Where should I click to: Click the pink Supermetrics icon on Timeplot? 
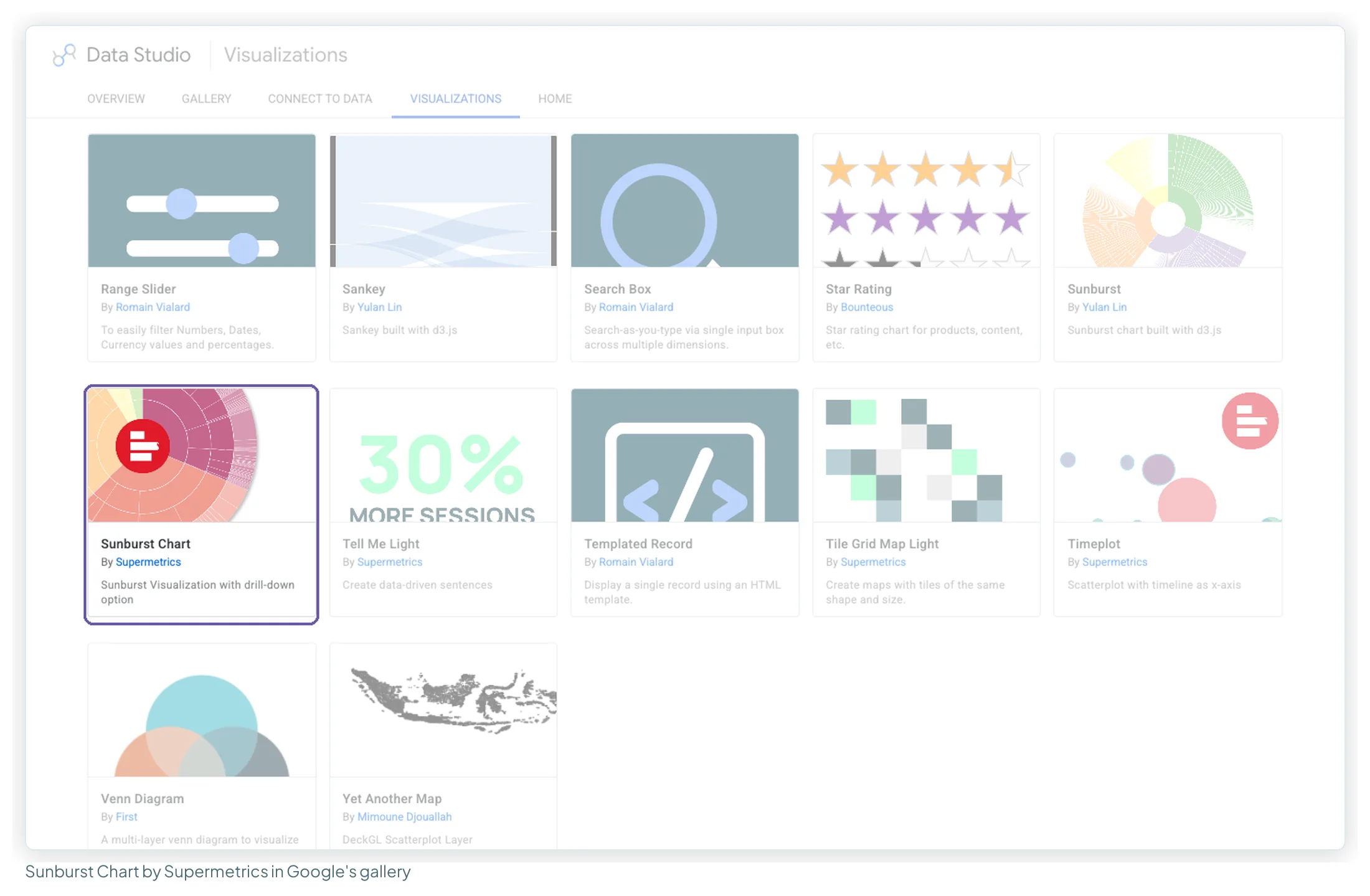(x=1250, y=421)
